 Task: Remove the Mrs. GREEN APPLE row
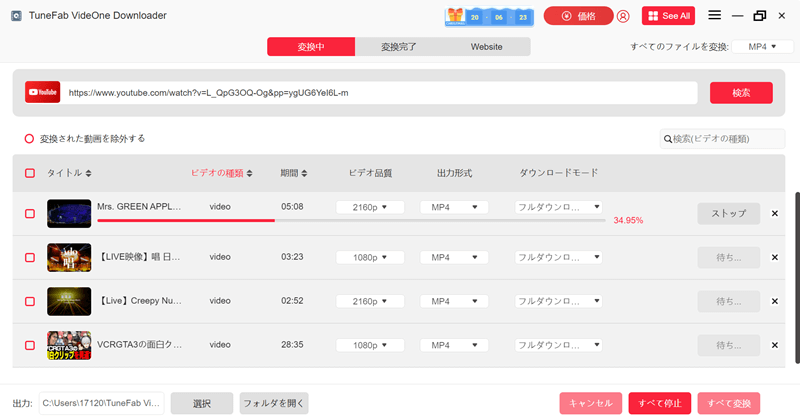[x=774, y=213]
